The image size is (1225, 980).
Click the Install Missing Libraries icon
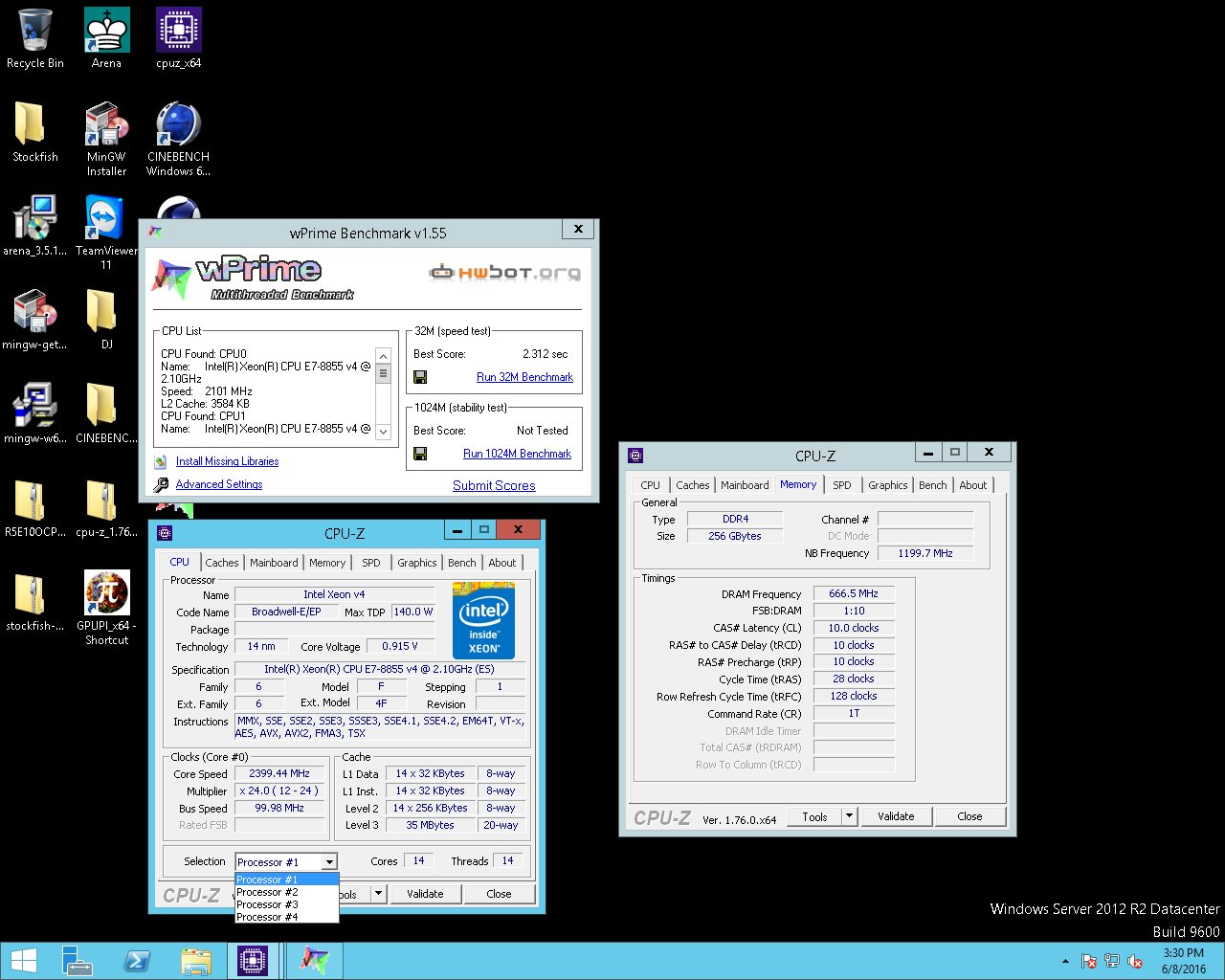(x=161, y=461)
